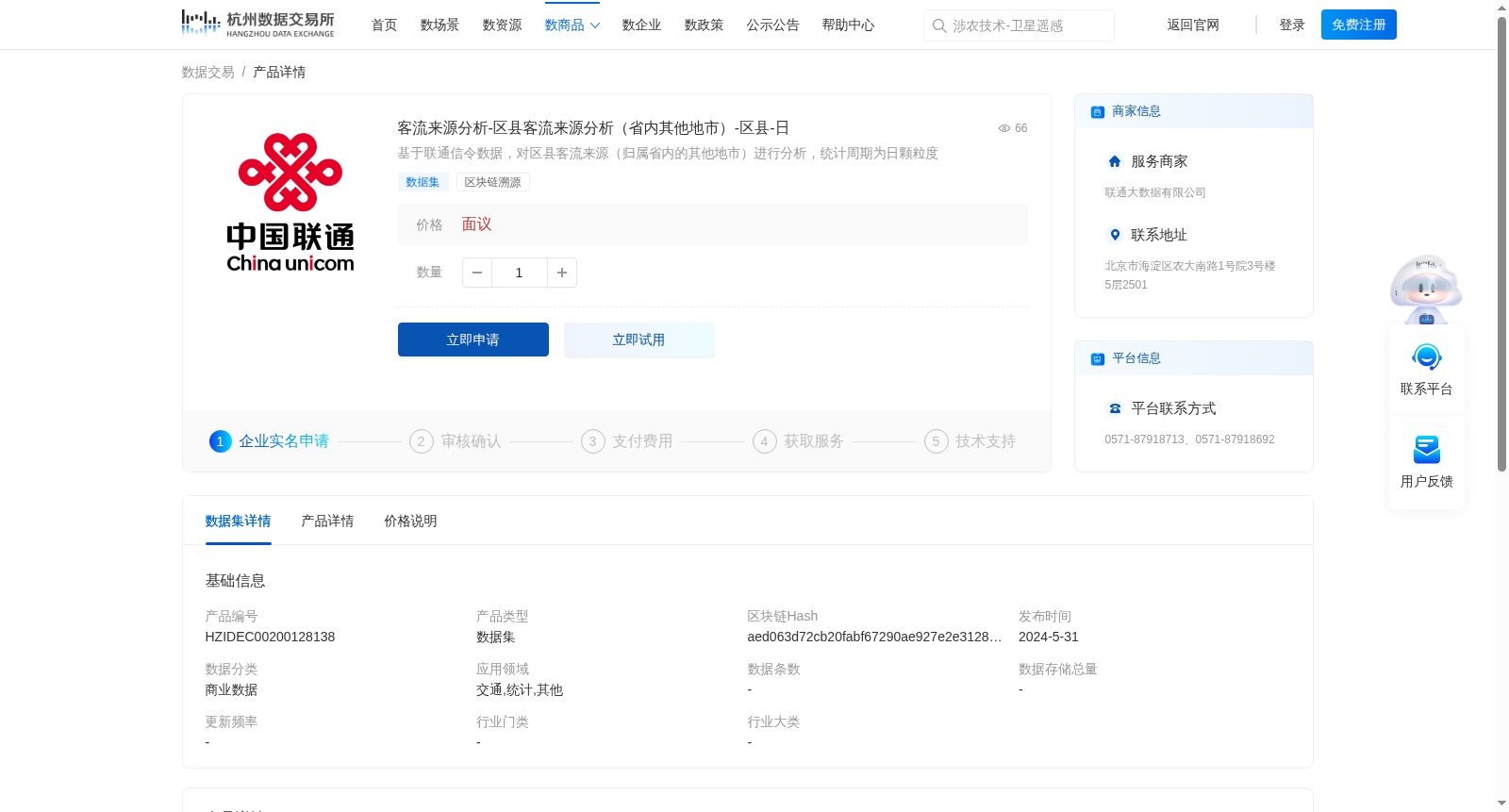1509x812 pixels.
Task: Open 数场景 navigation item
Action: 439,25
